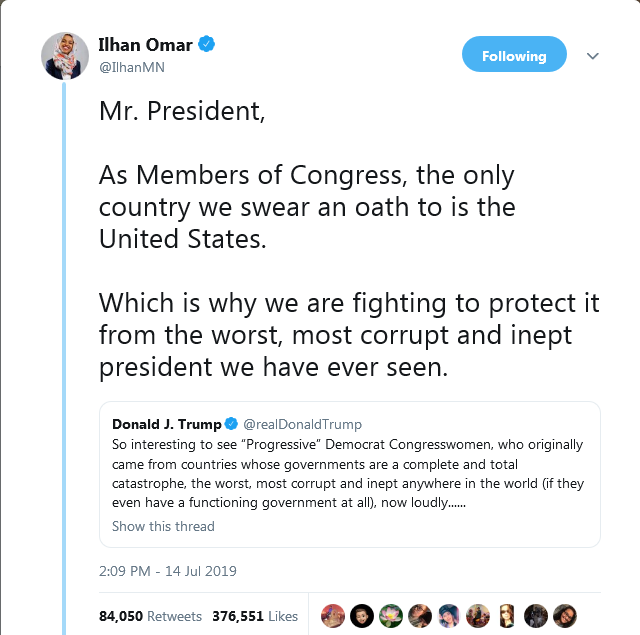
Task: Click the lotus flower liker avatar
Action: pos(391,616)
